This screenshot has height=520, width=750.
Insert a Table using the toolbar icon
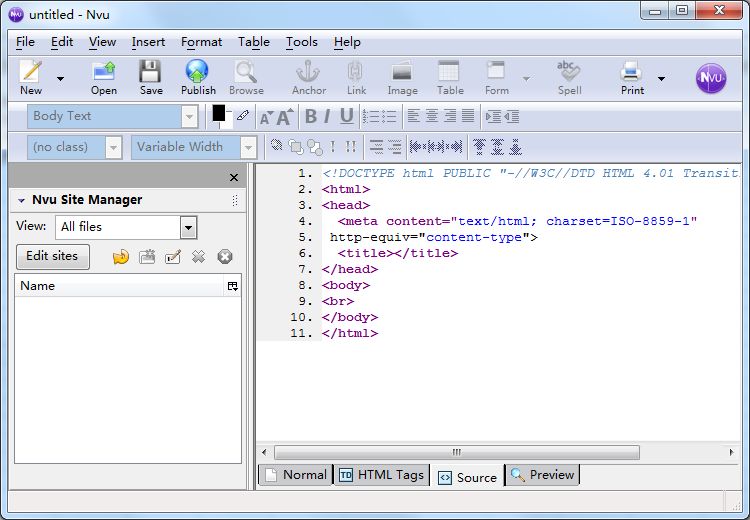click(450, 77)
